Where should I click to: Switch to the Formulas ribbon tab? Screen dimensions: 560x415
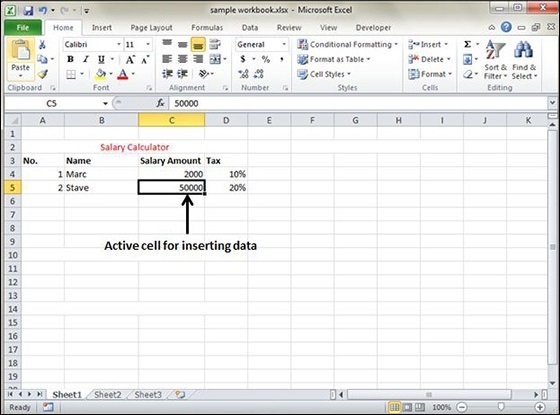coord(207,28)
